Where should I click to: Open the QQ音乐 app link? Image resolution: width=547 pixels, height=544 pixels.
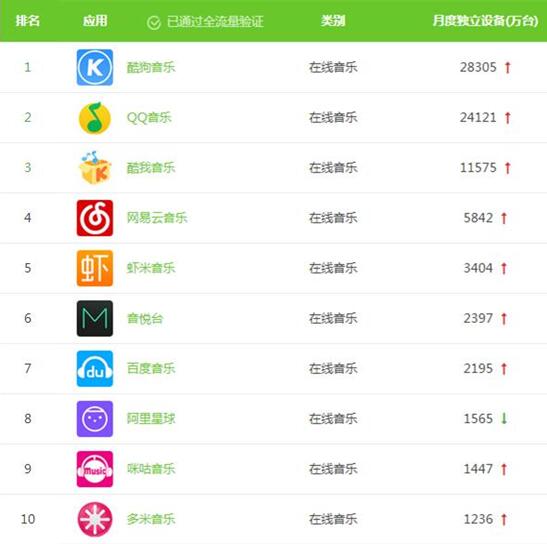pyautogui.click(x=149, y=118)
